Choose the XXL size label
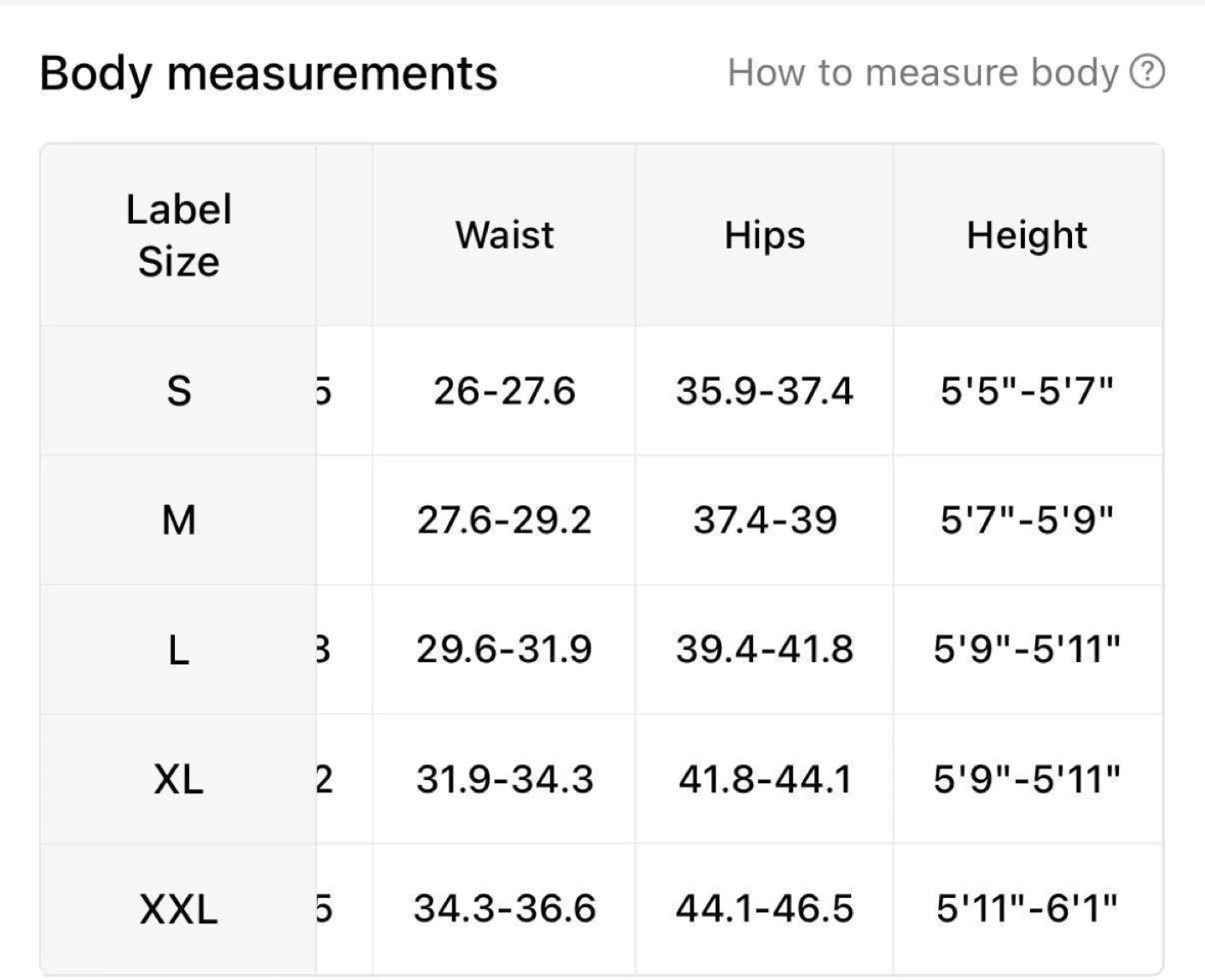 coord(178,909)
